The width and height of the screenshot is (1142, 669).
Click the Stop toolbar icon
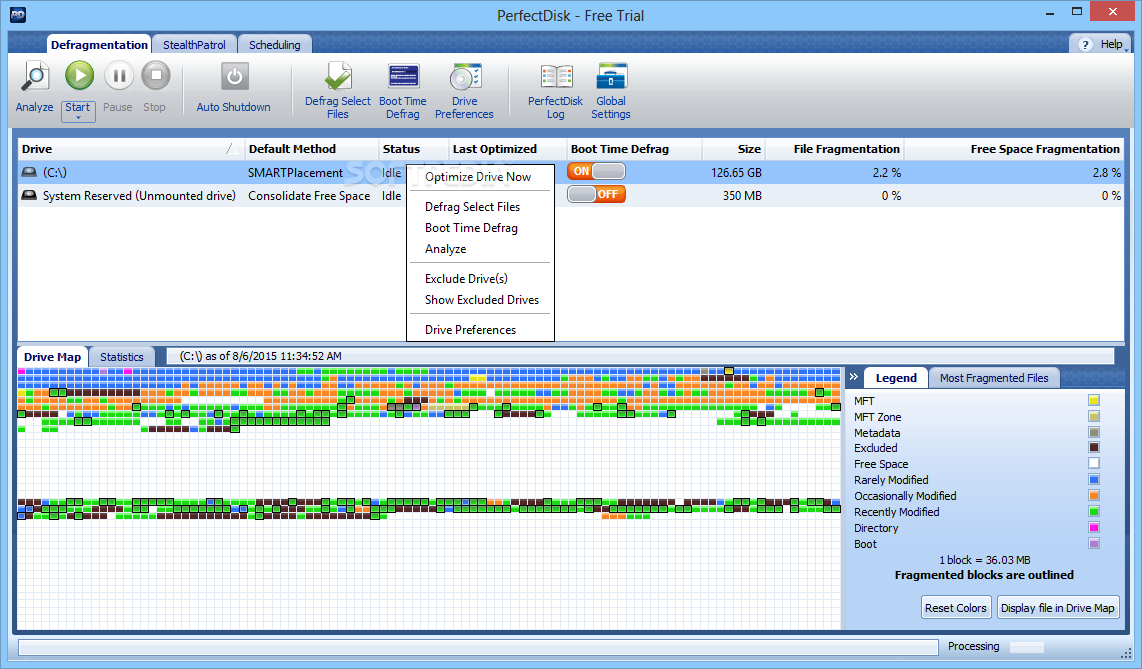(155, 76)
